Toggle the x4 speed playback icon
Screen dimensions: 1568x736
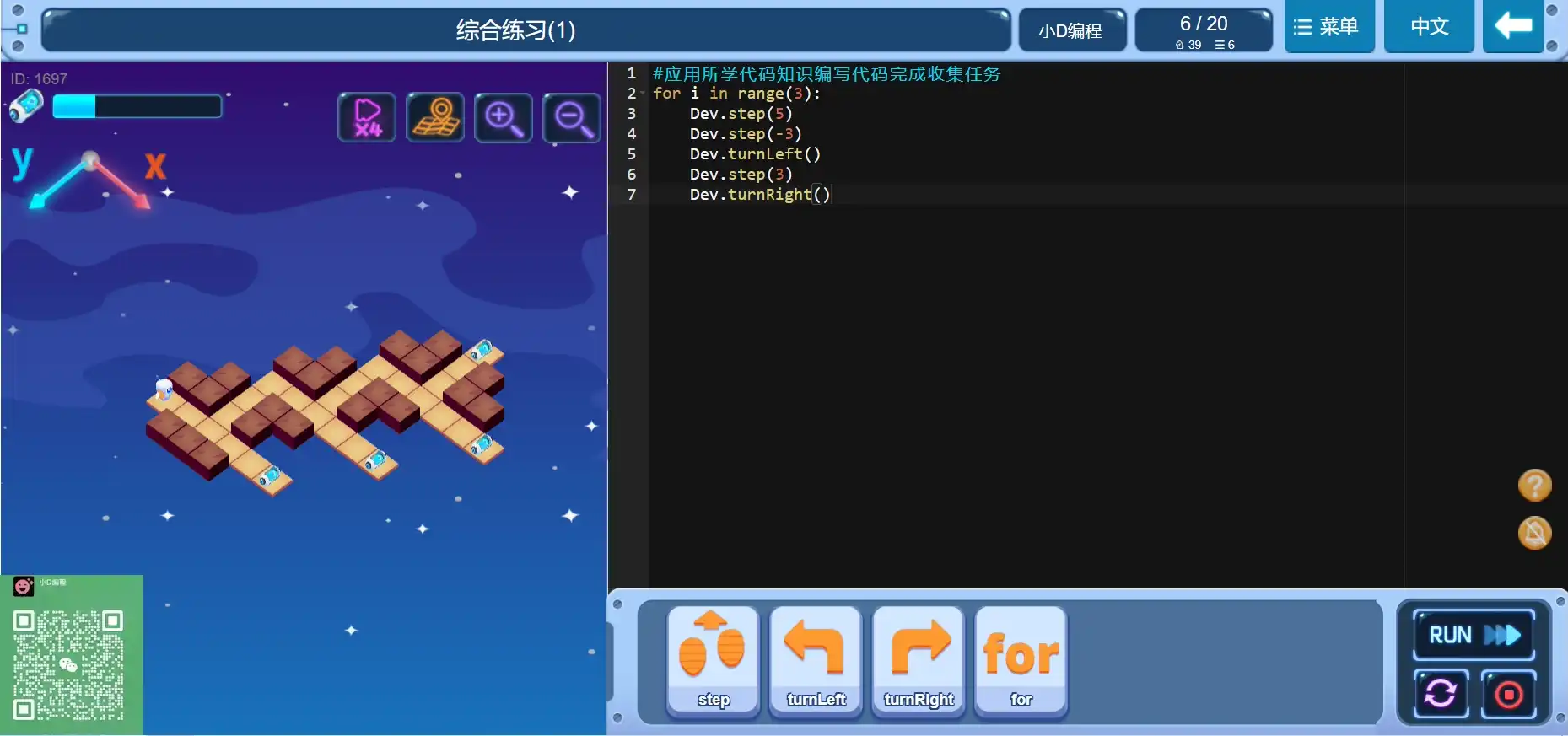(x=367, y=118)
